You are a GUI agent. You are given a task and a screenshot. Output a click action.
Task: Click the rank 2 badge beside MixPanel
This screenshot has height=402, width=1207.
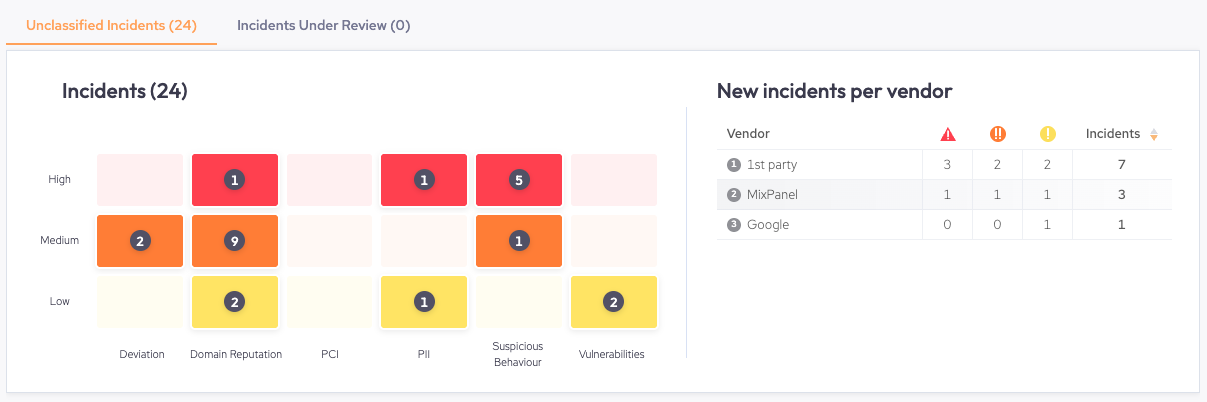[x=733, y=195]
